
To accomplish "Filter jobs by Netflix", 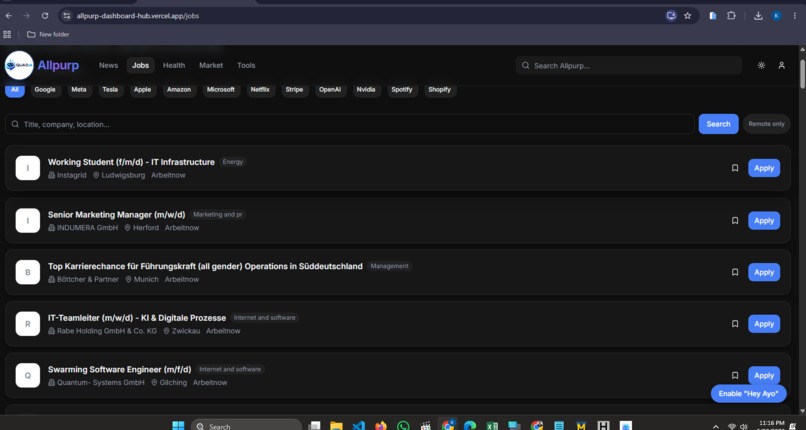I will [x=260, y=89].
